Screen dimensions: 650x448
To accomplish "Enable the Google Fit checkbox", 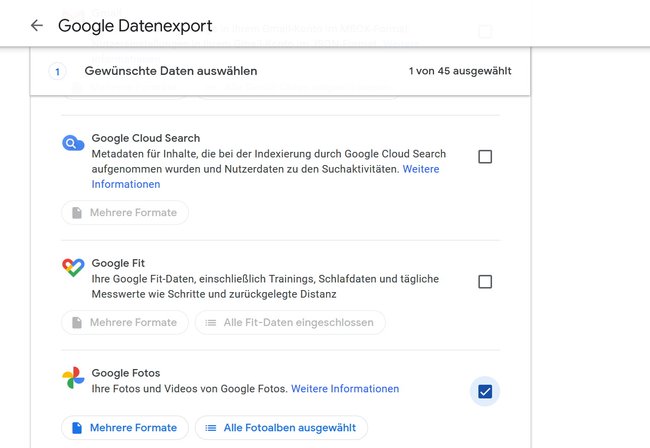I will tap(485, 282).
